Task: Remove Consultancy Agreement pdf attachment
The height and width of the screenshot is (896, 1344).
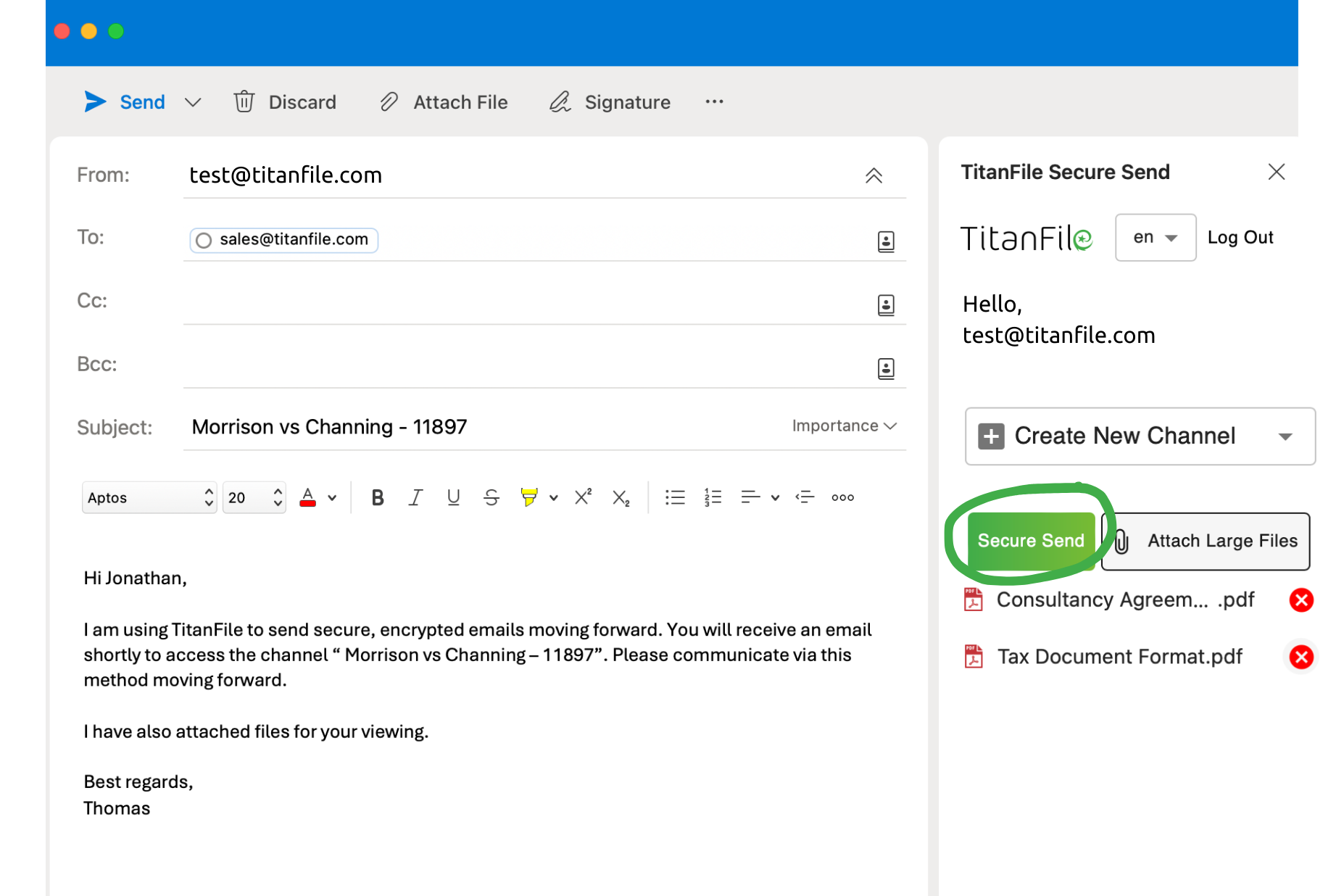Action: point(1301,600)
